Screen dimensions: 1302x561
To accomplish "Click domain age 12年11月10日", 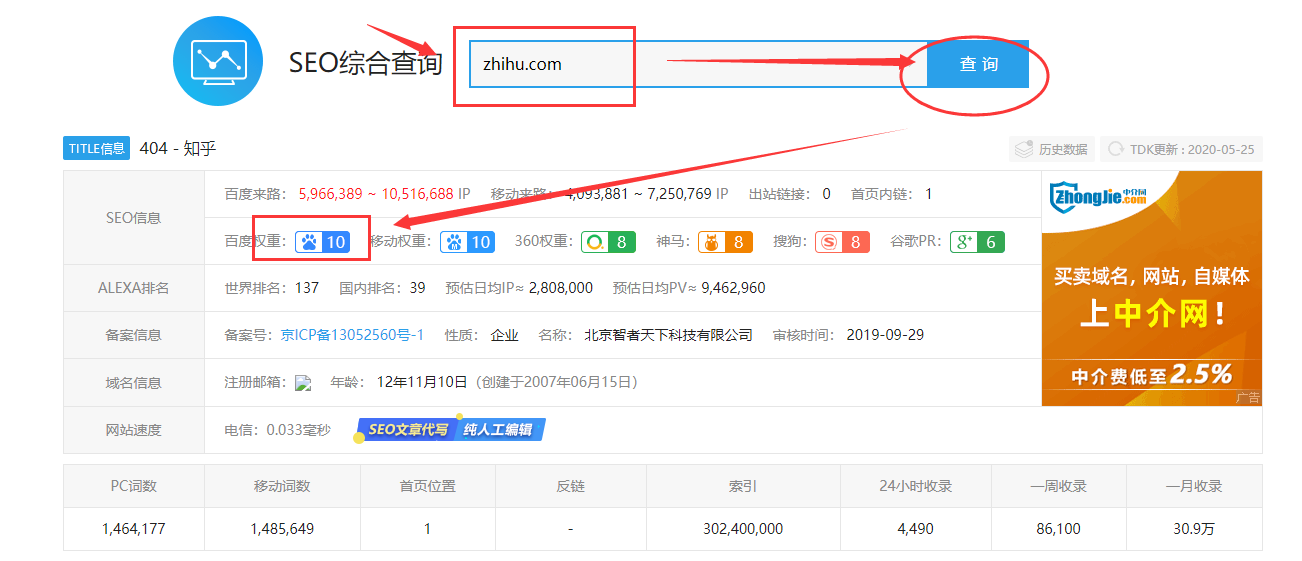I will 422,382.
